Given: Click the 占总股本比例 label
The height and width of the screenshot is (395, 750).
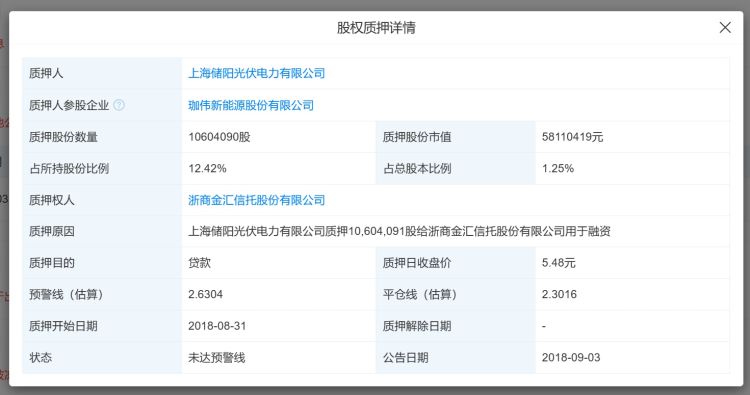Looking at the screenshot, I should [x=417, y=168].
